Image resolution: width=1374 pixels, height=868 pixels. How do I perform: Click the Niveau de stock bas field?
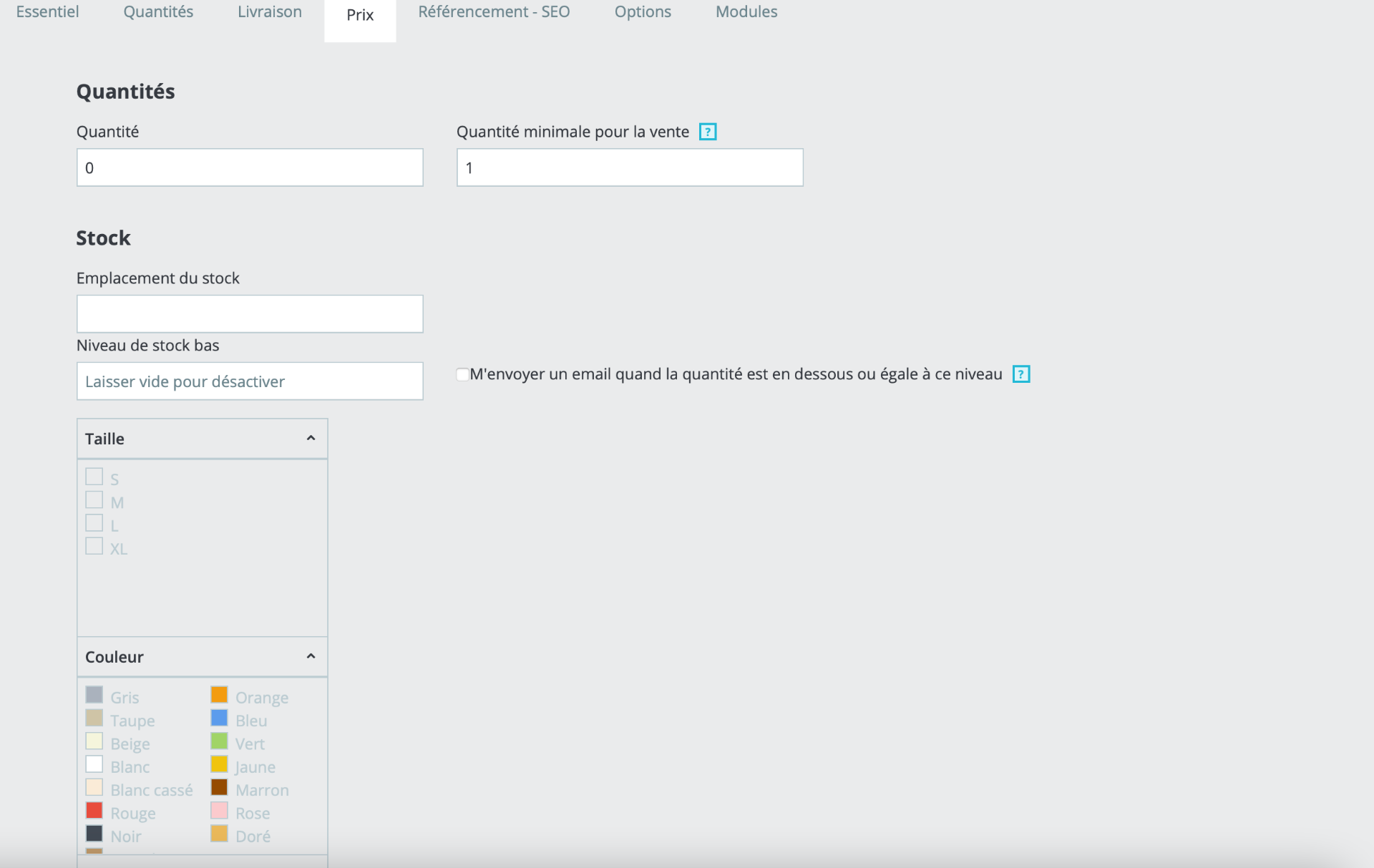click(250, 381)
